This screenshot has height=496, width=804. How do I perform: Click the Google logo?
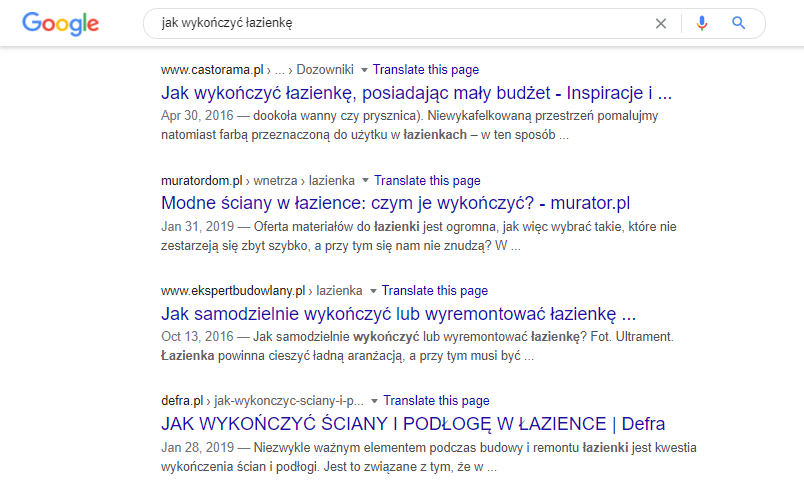click(x=60, y=23)
